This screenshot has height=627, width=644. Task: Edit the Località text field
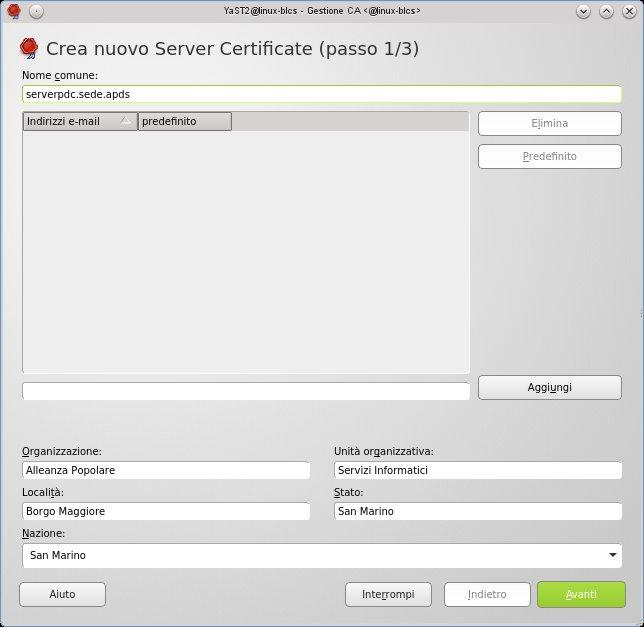(x=166, y=511)
